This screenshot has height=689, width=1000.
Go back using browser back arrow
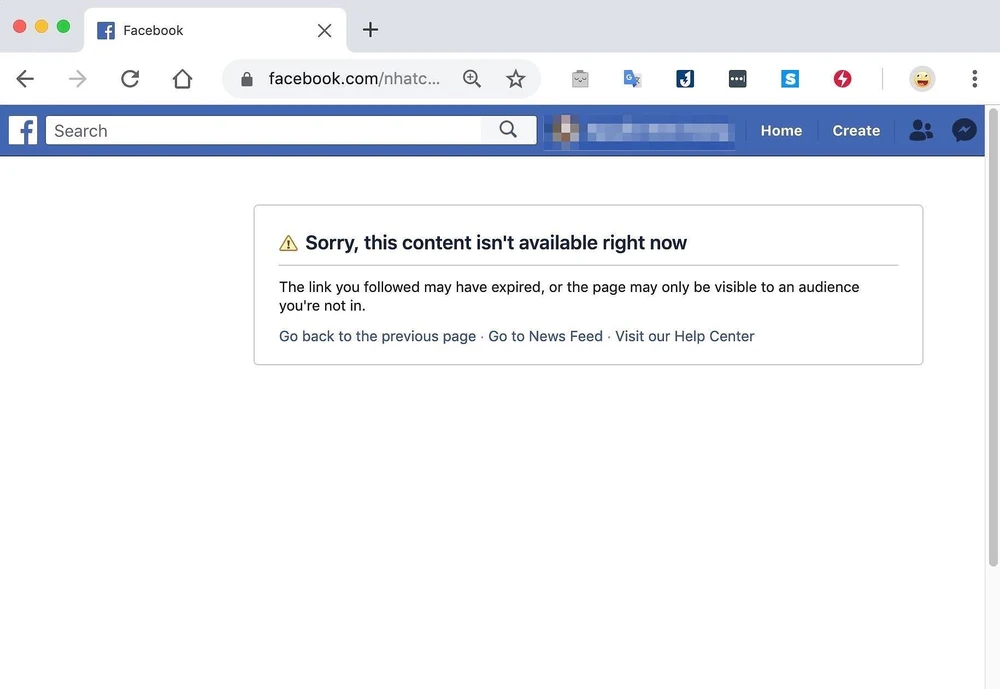coord(25,79)
